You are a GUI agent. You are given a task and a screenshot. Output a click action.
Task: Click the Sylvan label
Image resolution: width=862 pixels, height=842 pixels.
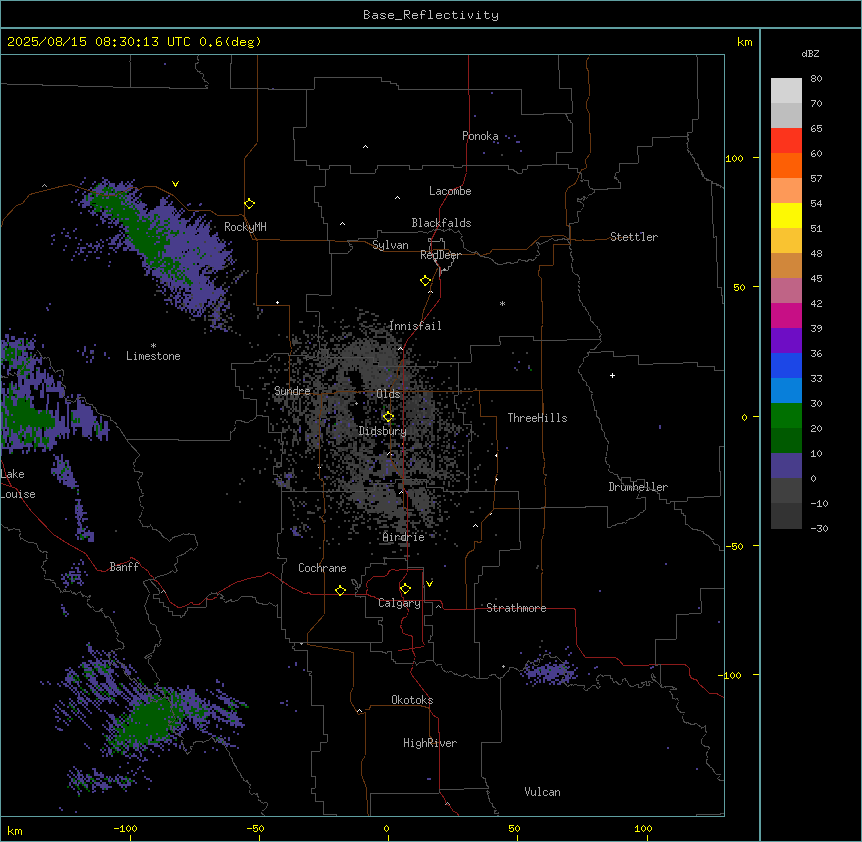(390, 245)
